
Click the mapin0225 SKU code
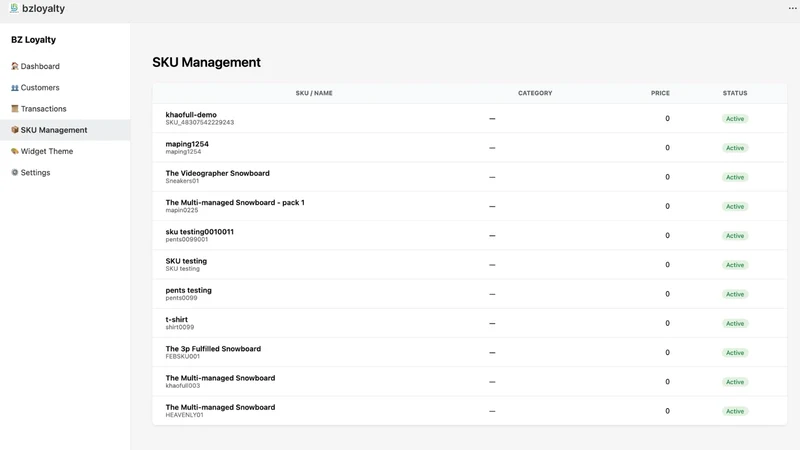182,210
